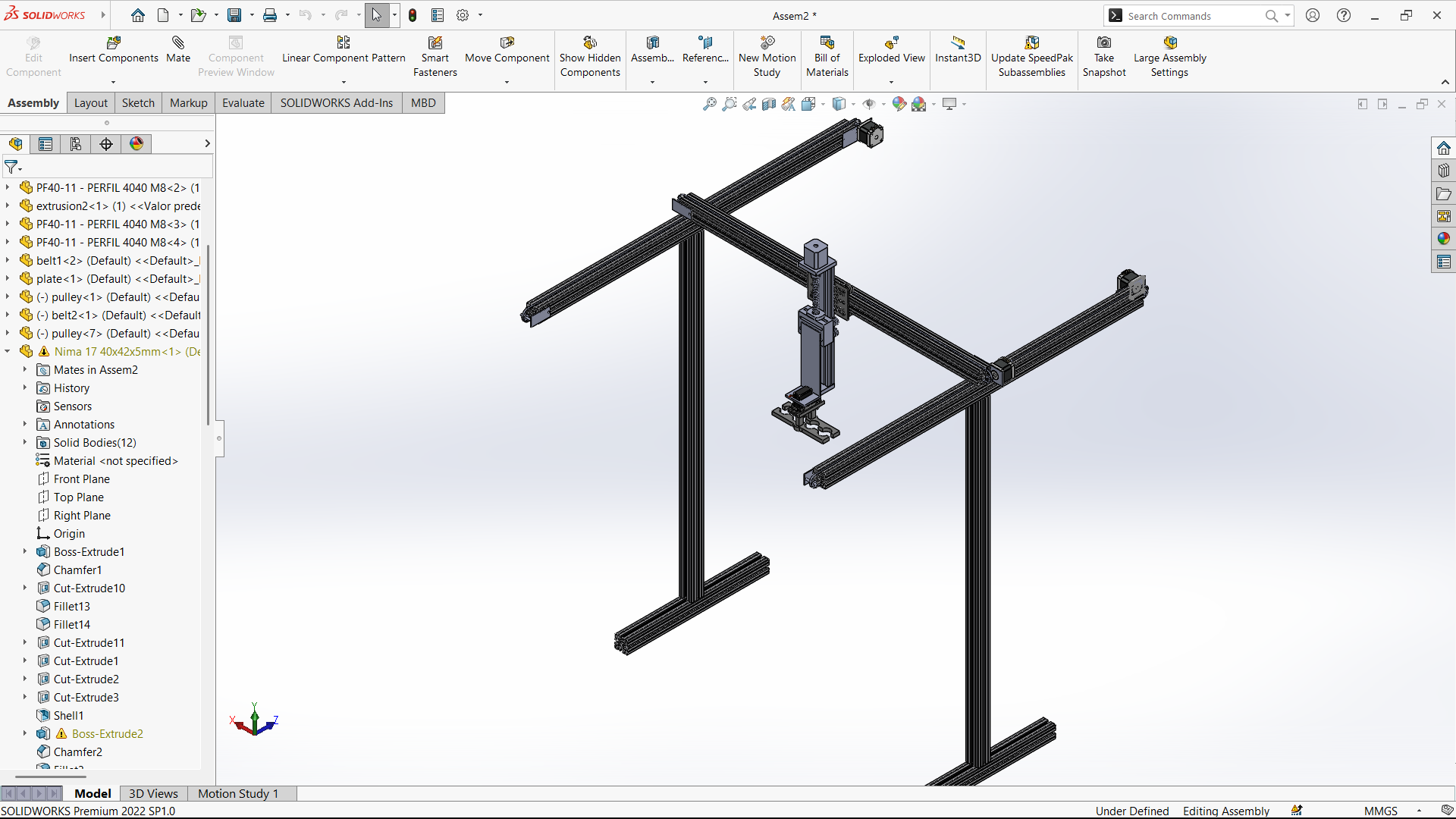Open the DimXpertManager tab
The image size is (1456, 819).
[x=106, y=144]
